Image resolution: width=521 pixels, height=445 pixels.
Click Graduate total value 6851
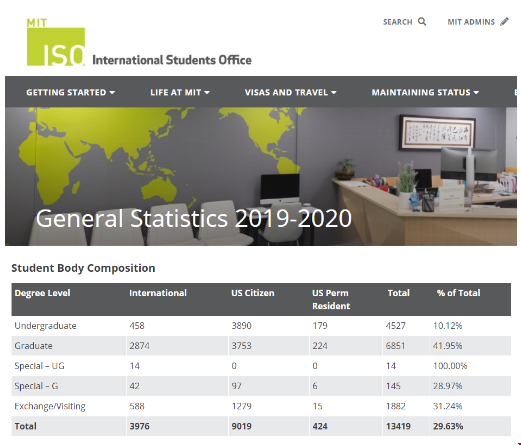396,346
